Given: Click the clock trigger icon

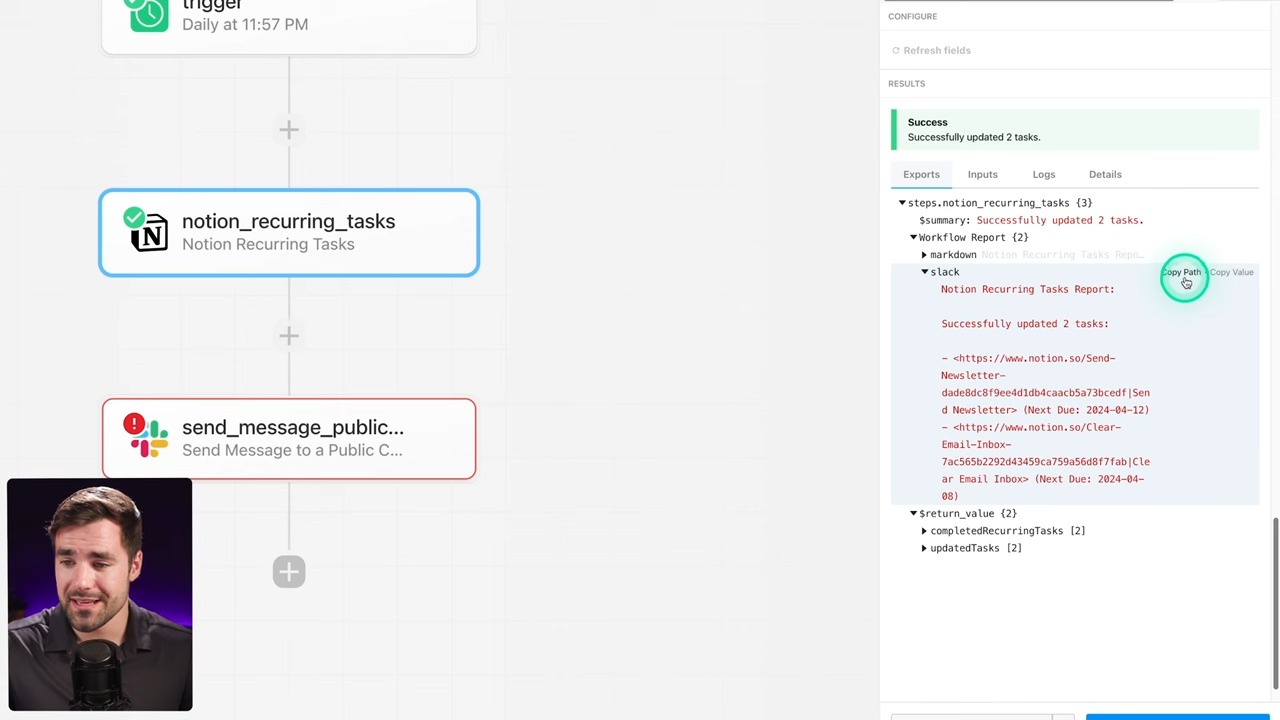Looking at the screenshot, I should (149, 14).
